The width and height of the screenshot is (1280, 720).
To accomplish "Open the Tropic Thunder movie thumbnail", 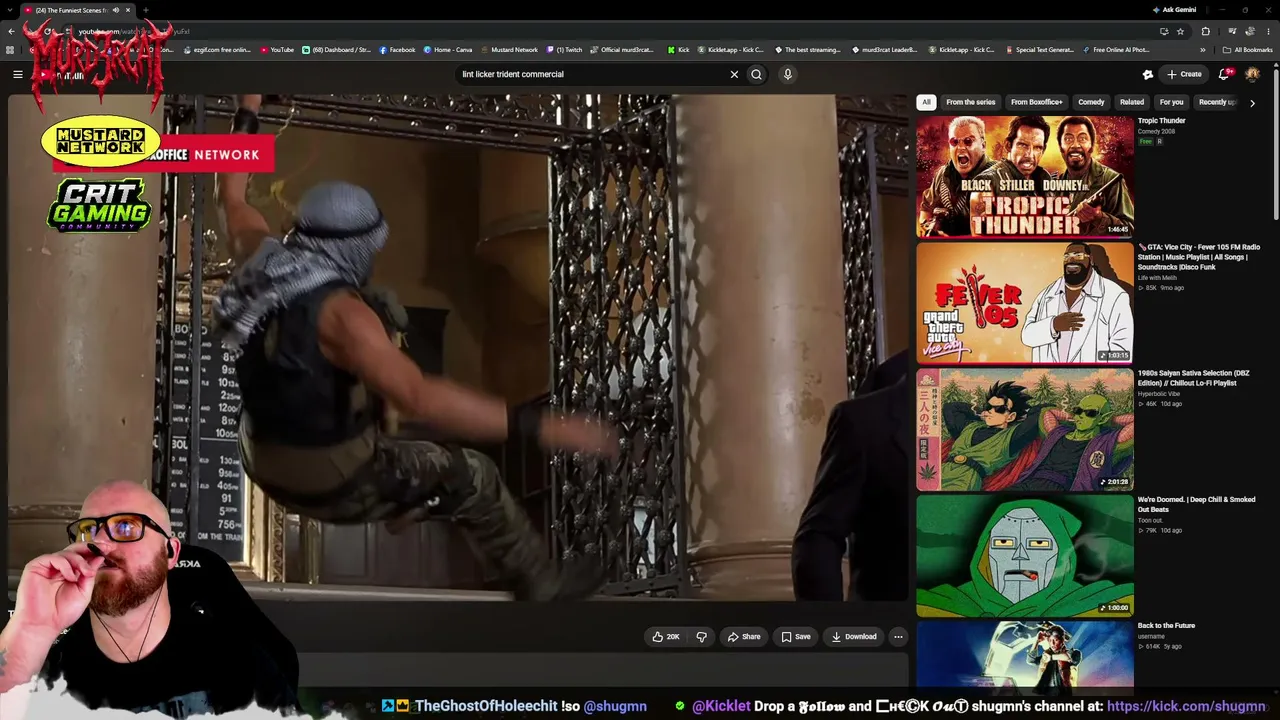I will 1025,176.
